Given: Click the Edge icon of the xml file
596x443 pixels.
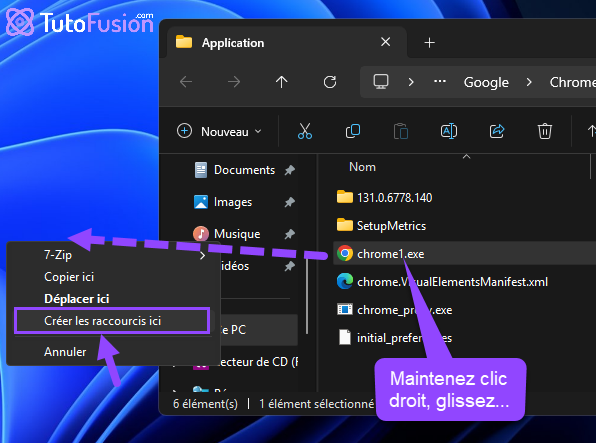Looking at the screenshot, I should 345,281.
